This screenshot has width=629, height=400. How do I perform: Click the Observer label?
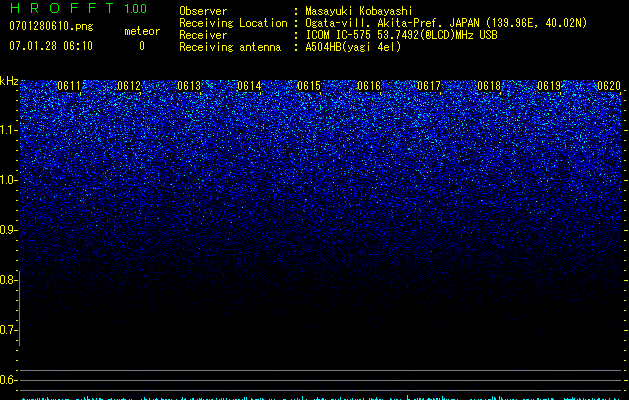point(203,11)
